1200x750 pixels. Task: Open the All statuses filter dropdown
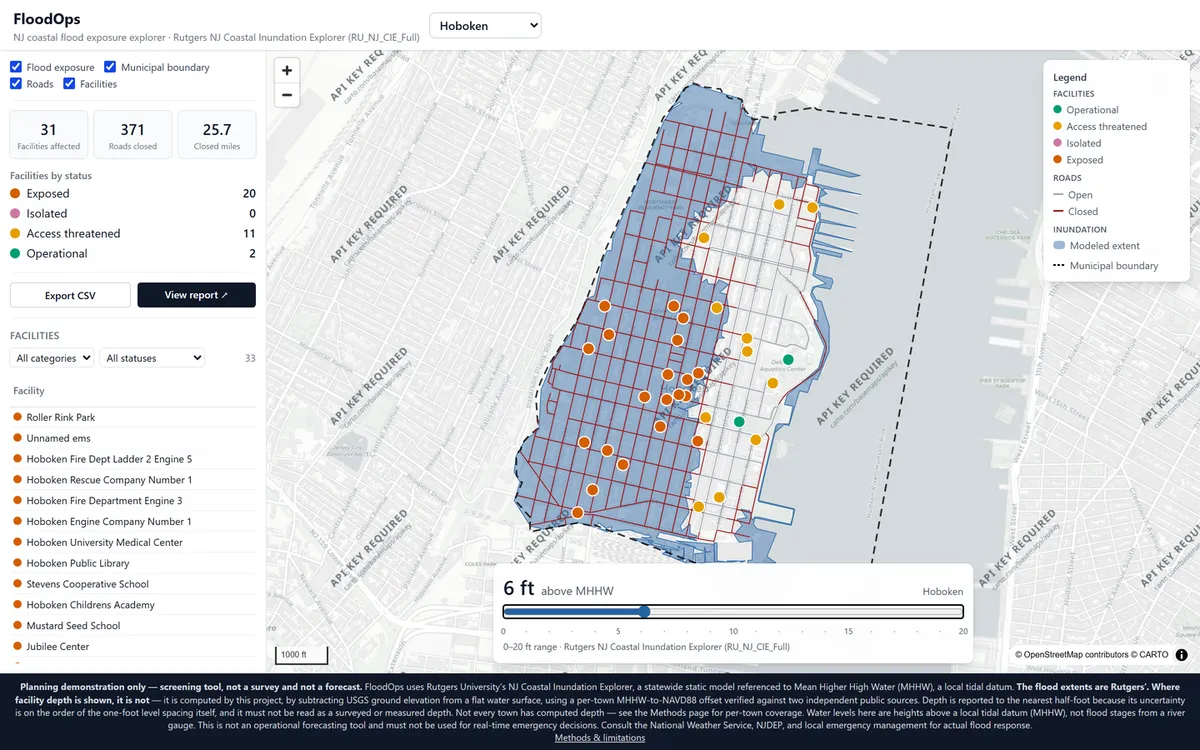(152, 358)
